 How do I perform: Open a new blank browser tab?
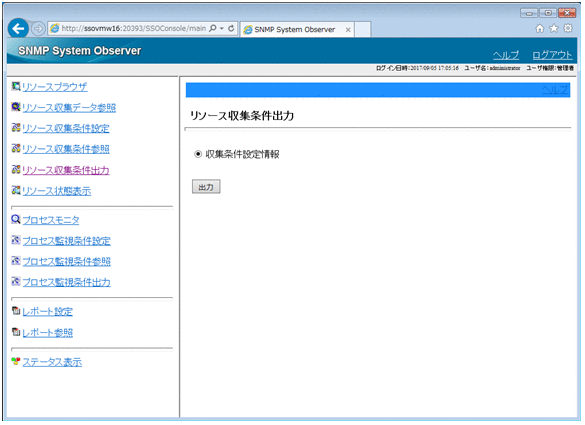[x=362, y=29]
